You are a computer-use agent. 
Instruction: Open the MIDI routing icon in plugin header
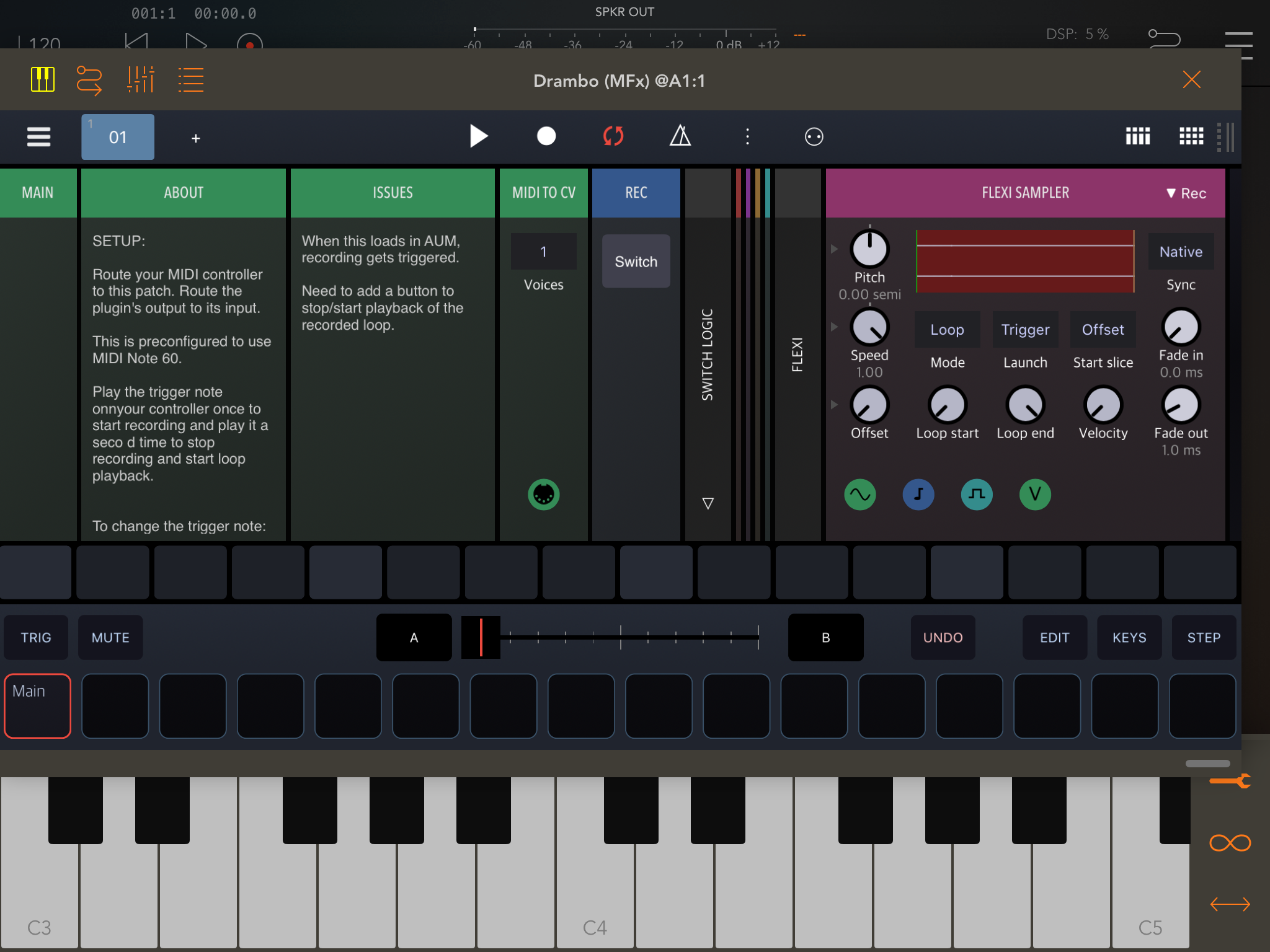coord(89,81)
